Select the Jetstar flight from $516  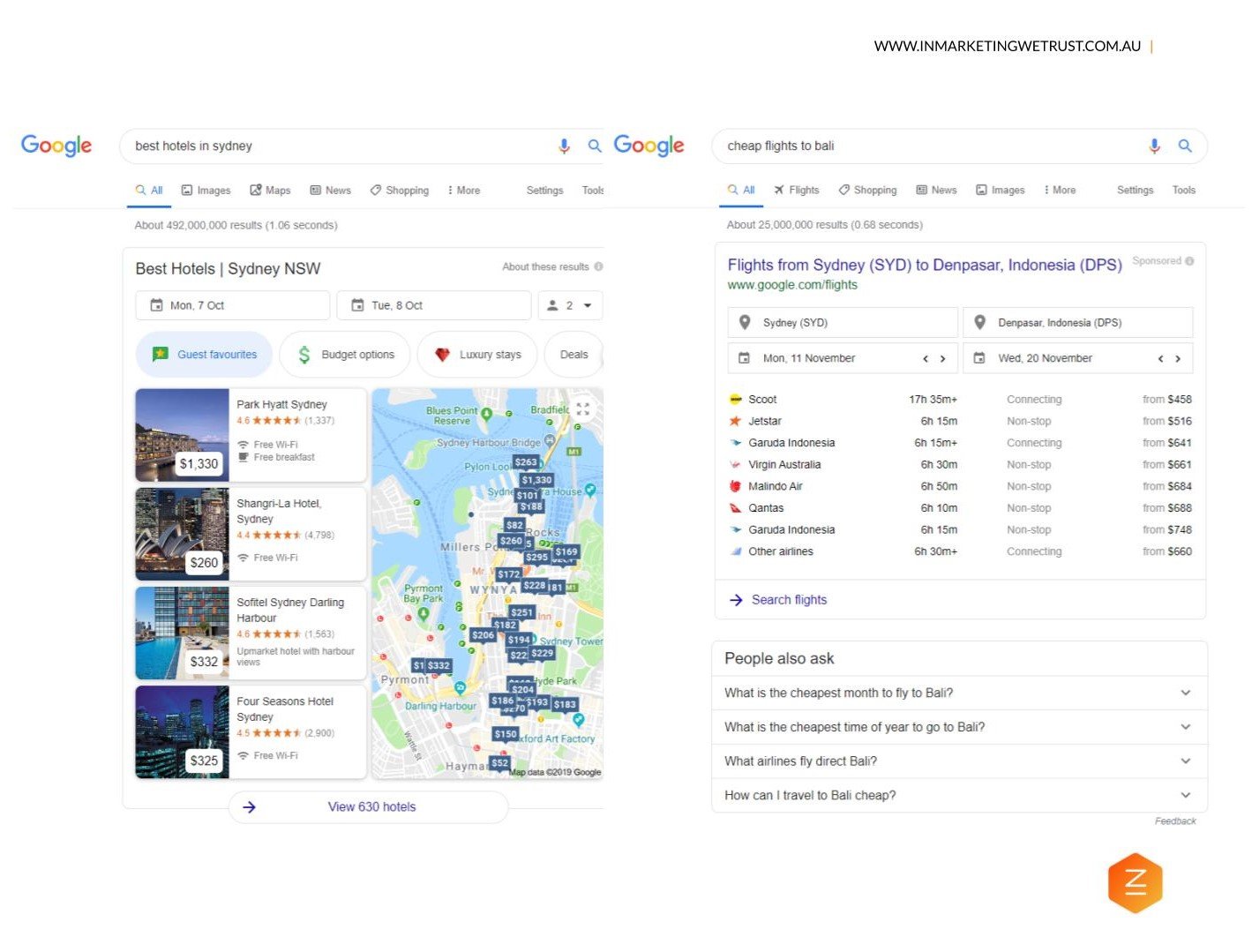coord(960,422)
